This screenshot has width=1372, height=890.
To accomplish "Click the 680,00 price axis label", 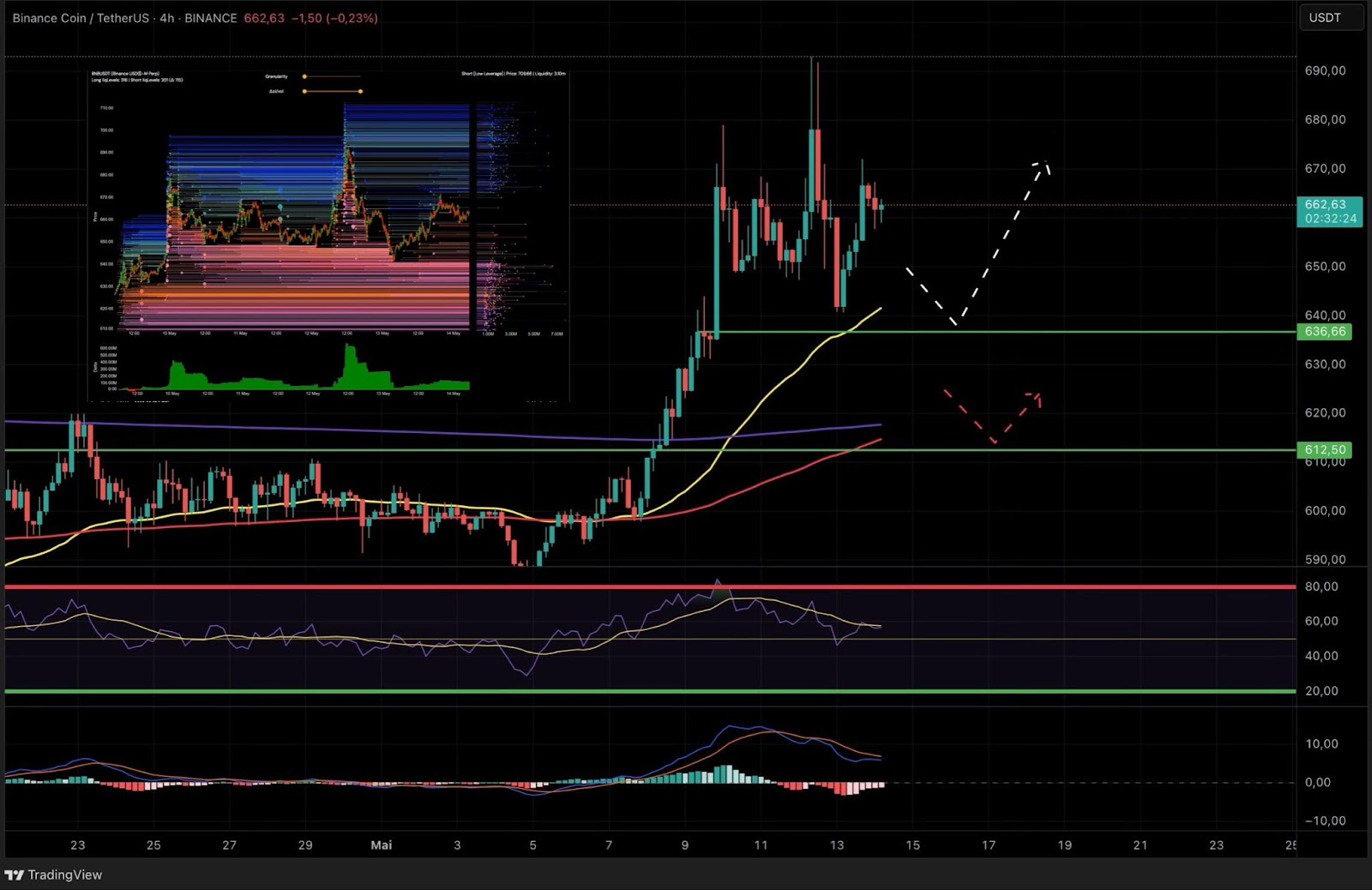I will pyautogui.click(x=1325, y=119).
